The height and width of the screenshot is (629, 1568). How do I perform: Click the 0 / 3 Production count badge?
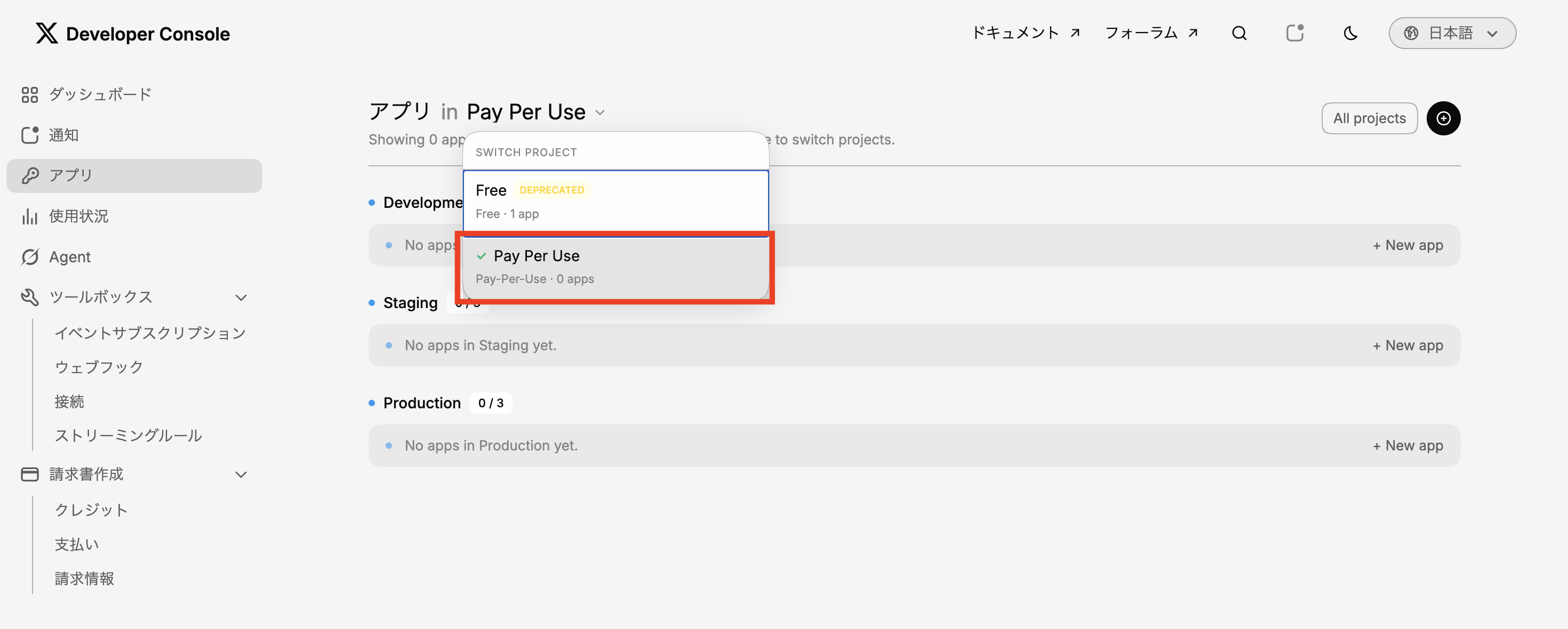click(x=491, y=404)
